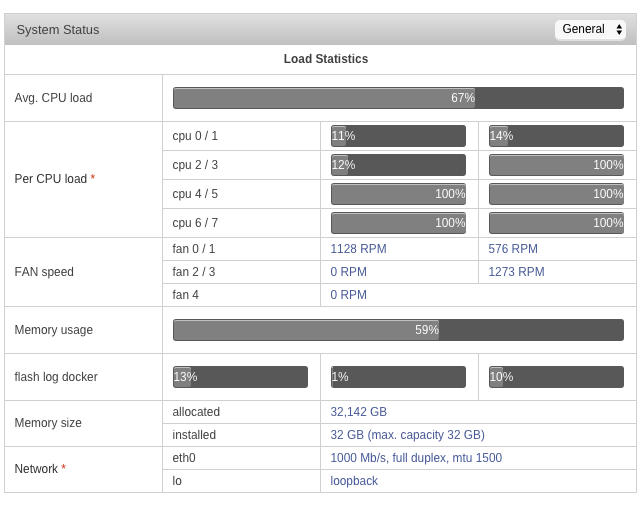Click the docker usage bar showing 10%
The width and height of the screenshot is (644, 506).
point(556,377)
